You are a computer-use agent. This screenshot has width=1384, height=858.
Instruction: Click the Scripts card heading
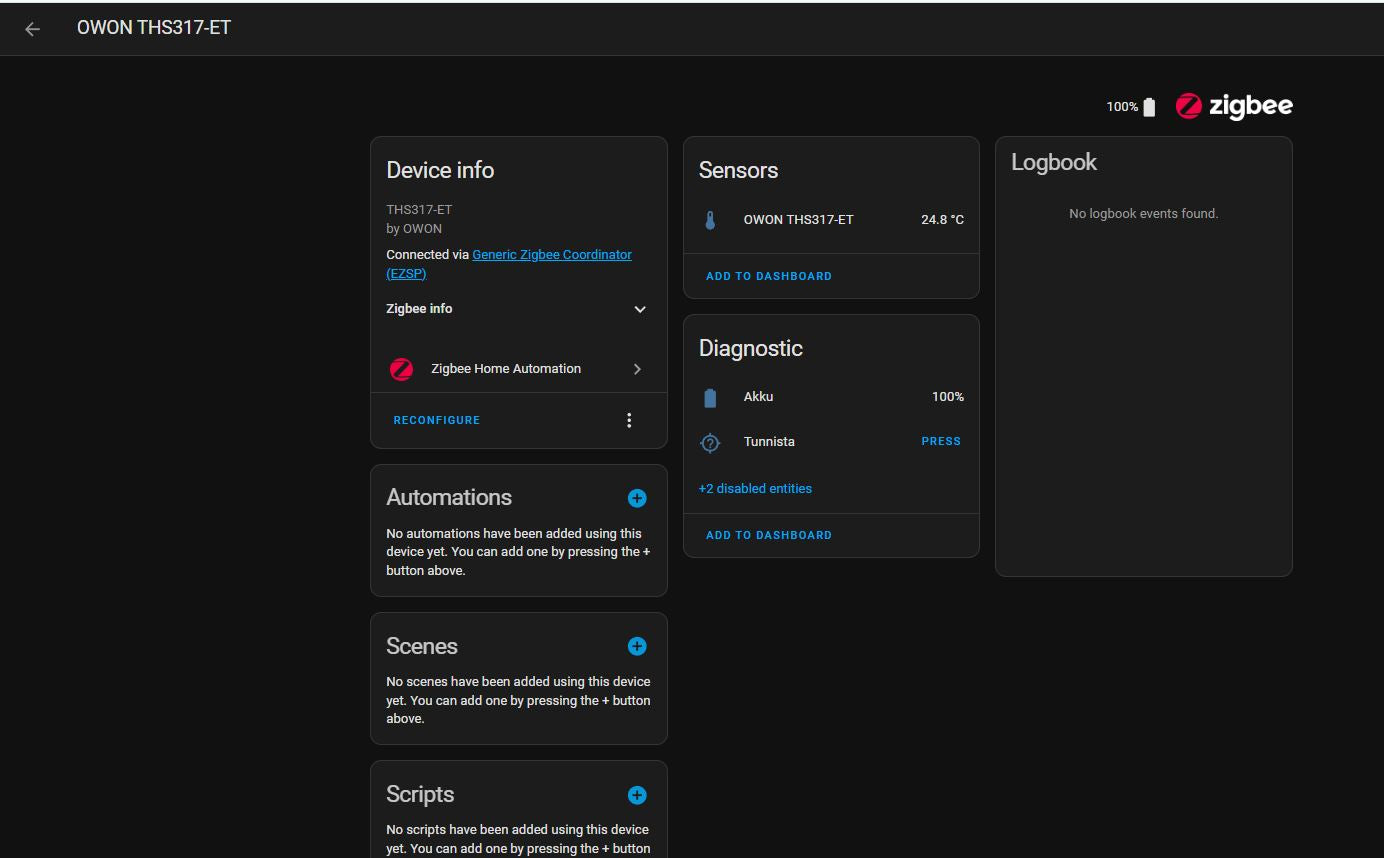coord(420,794)
